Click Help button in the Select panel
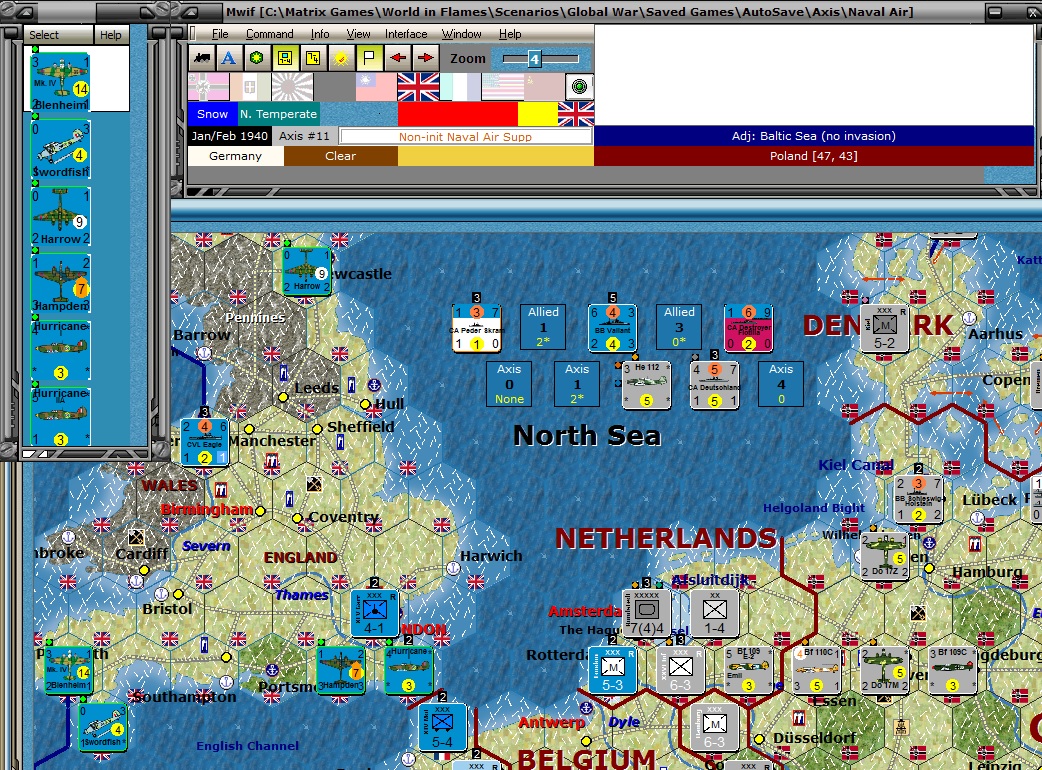 tap(111, 35)
